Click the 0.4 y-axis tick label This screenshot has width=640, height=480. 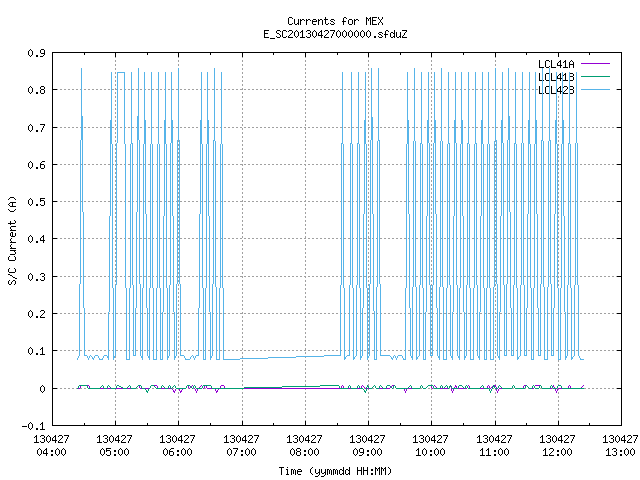pyautogui.click(x=36, y=239)
